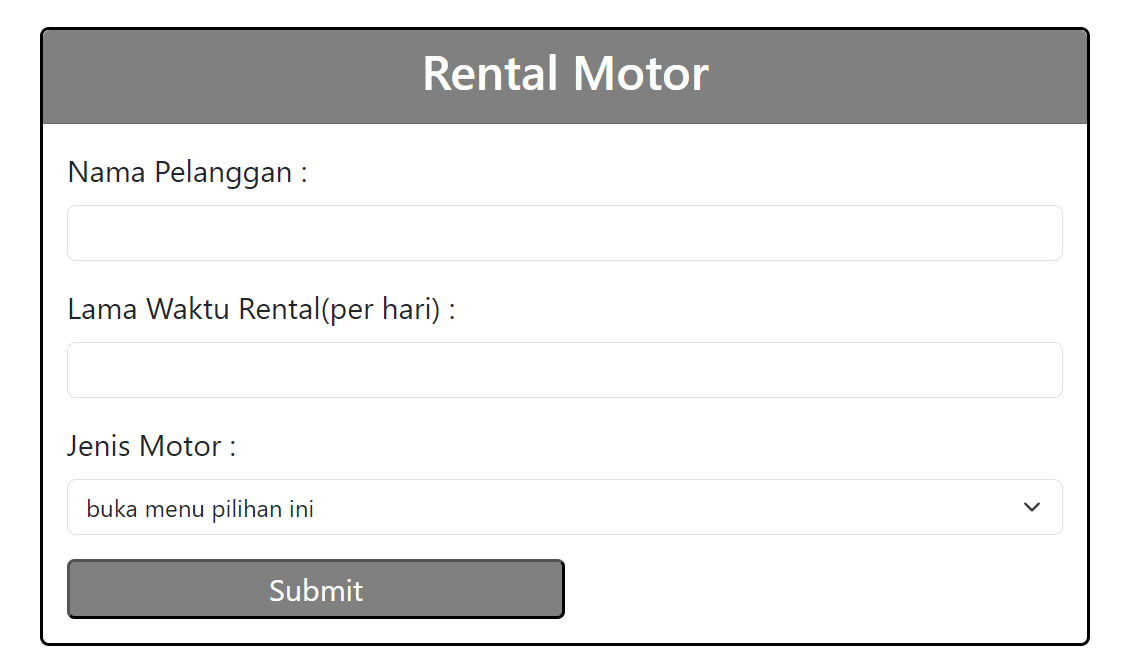Click the word "Submit" on the gray button
1125x666 pixels.
pyautogui.click(x=315, y=590)
